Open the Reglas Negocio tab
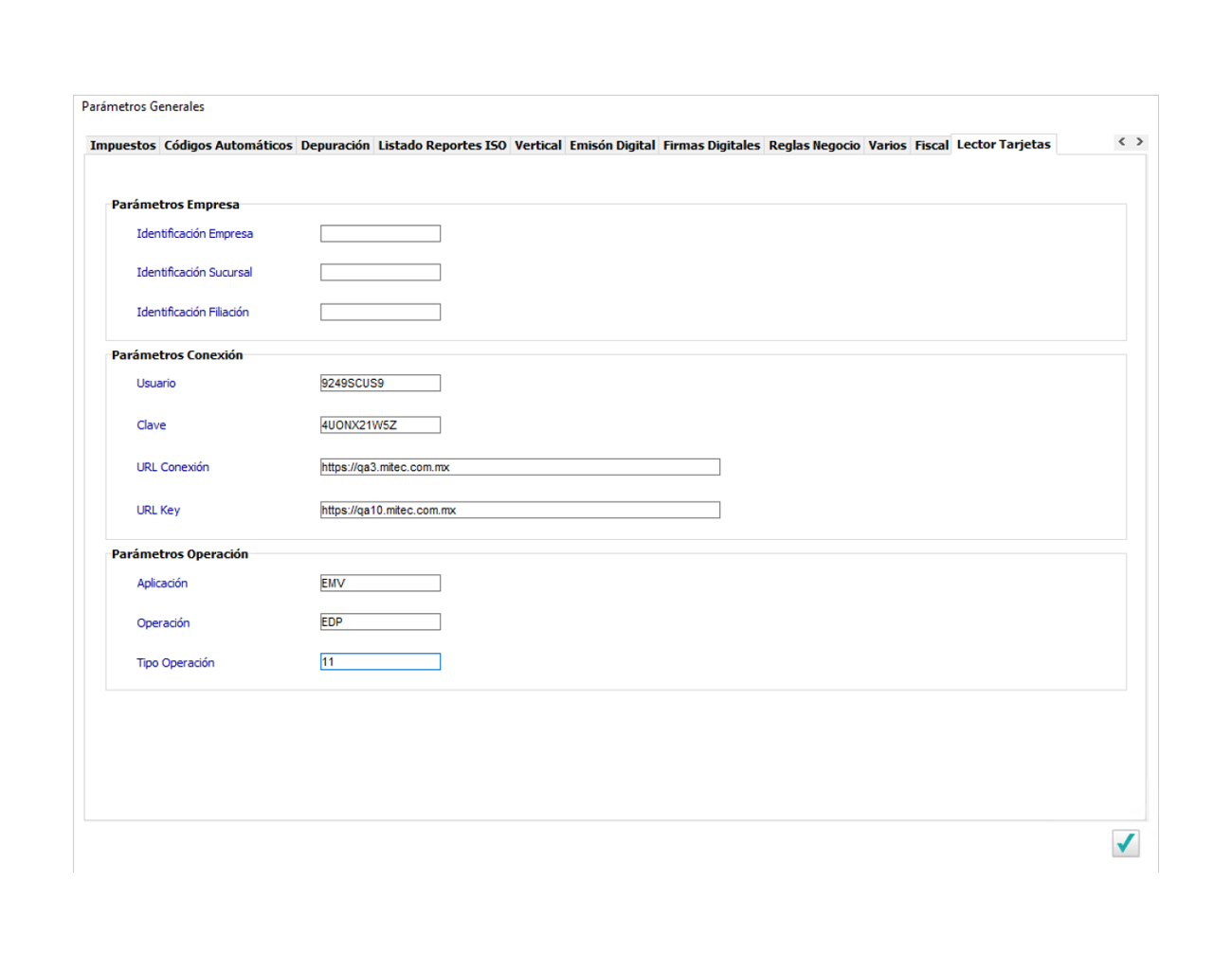 point(814,146)
